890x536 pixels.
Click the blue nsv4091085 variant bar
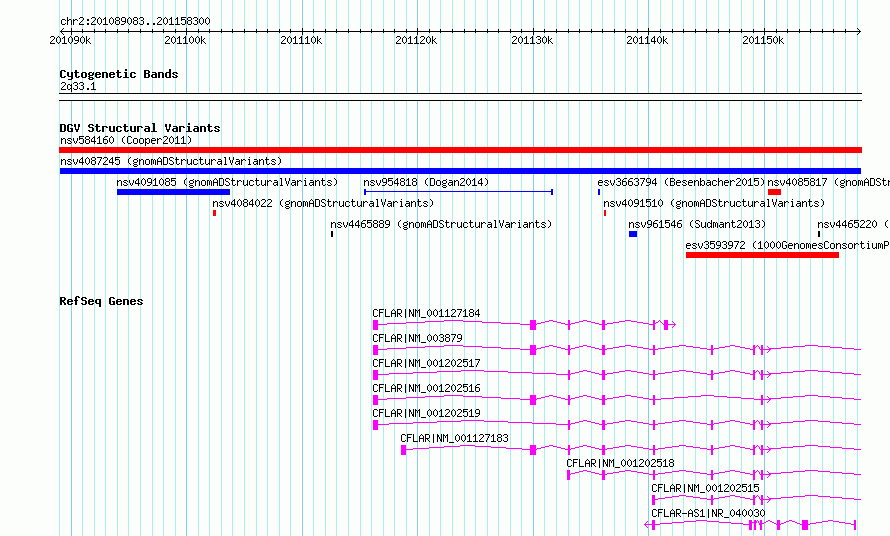click(x=173, y=192)
